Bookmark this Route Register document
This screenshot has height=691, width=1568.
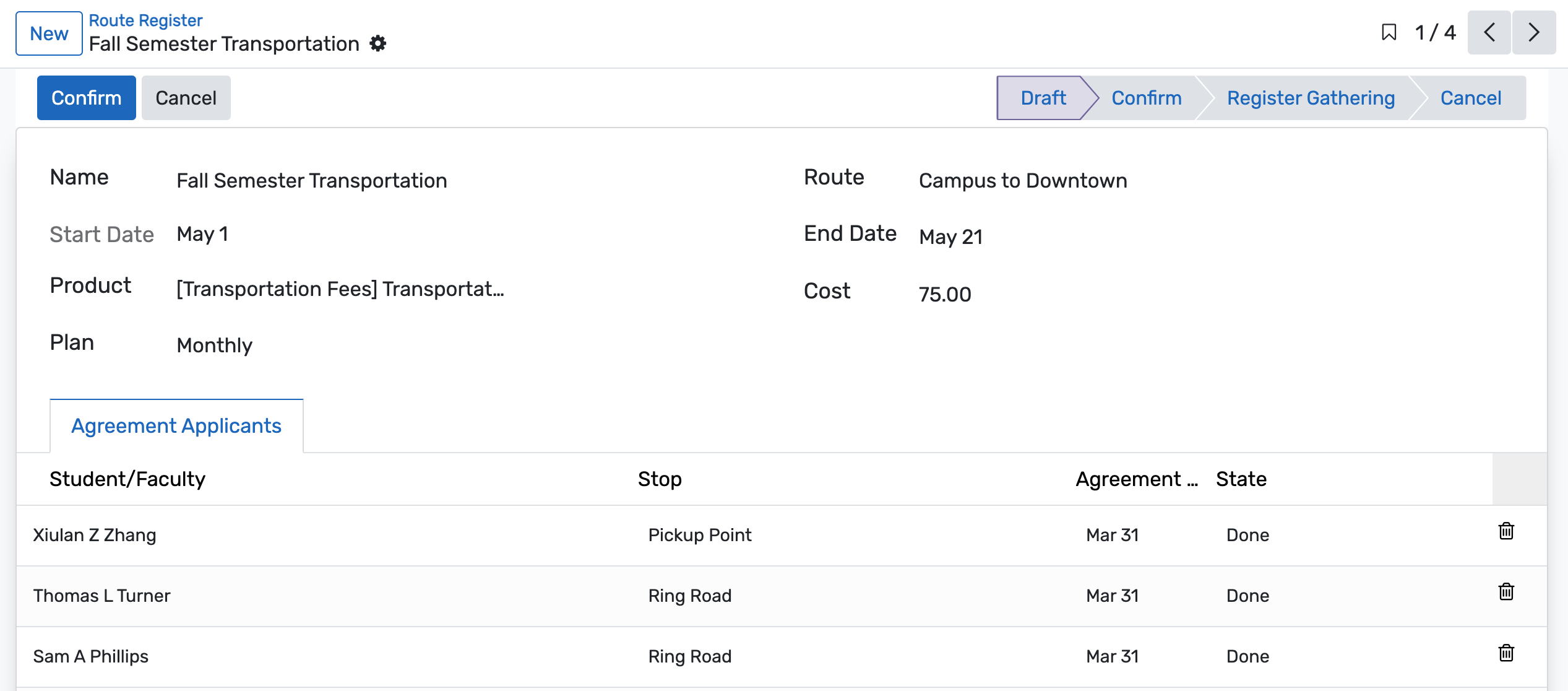coord(1389,33)
